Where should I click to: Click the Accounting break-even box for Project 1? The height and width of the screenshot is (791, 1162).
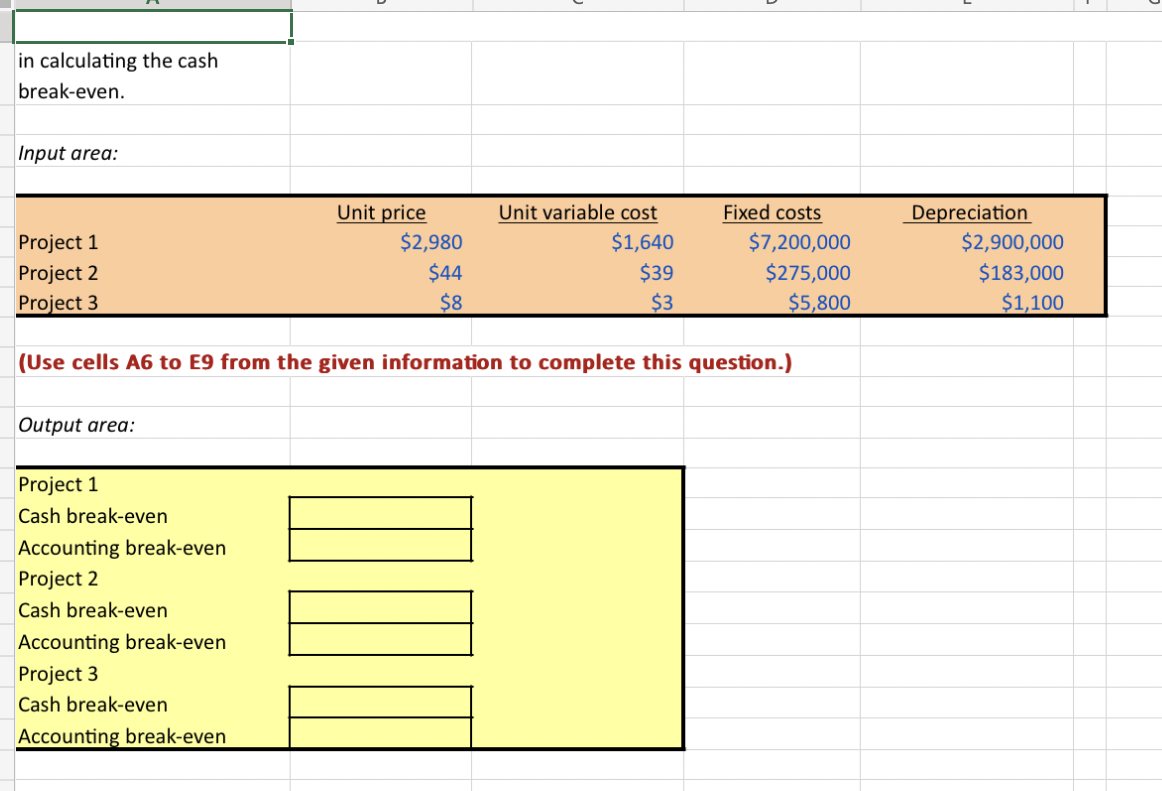click(380, 546)
